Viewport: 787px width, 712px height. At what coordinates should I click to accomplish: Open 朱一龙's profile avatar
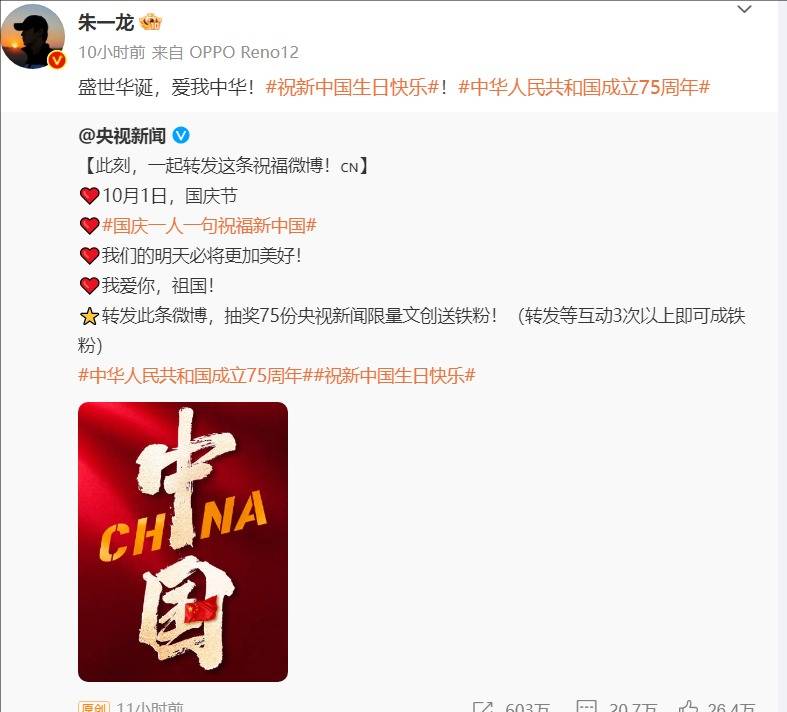click(33, 37)
